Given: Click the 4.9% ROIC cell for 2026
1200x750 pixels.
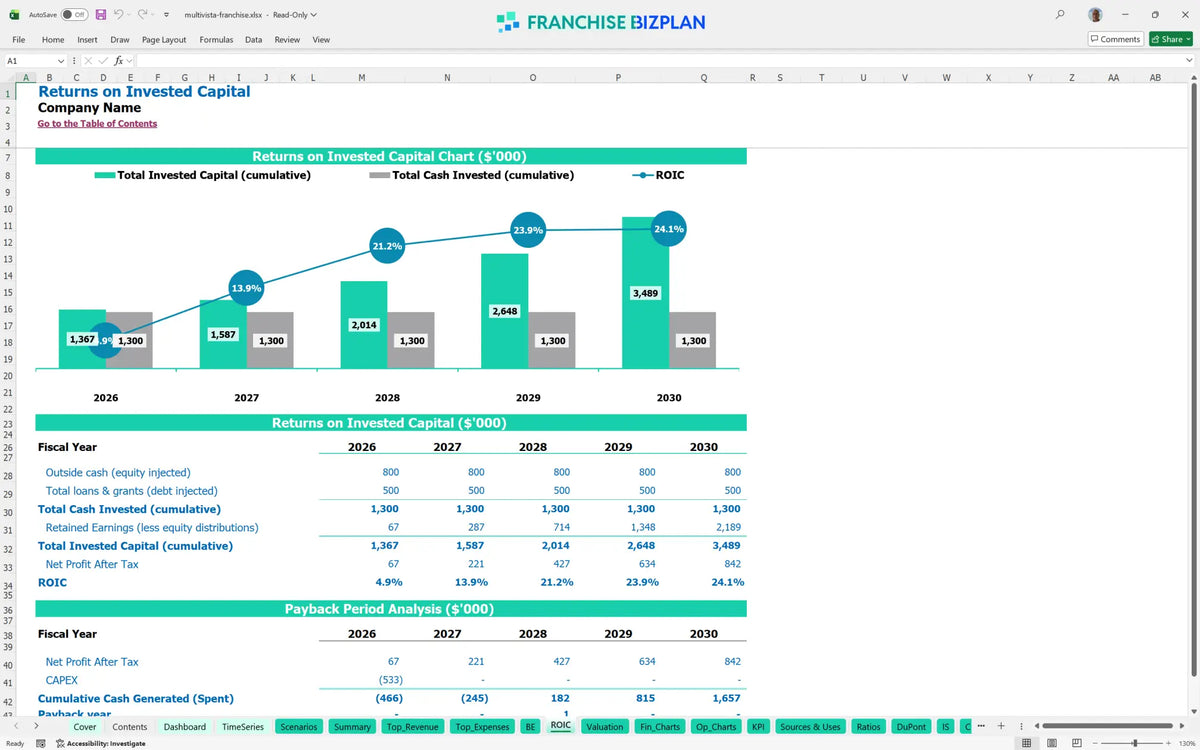Looking at the screenshot, I should [x=388, y=582].
